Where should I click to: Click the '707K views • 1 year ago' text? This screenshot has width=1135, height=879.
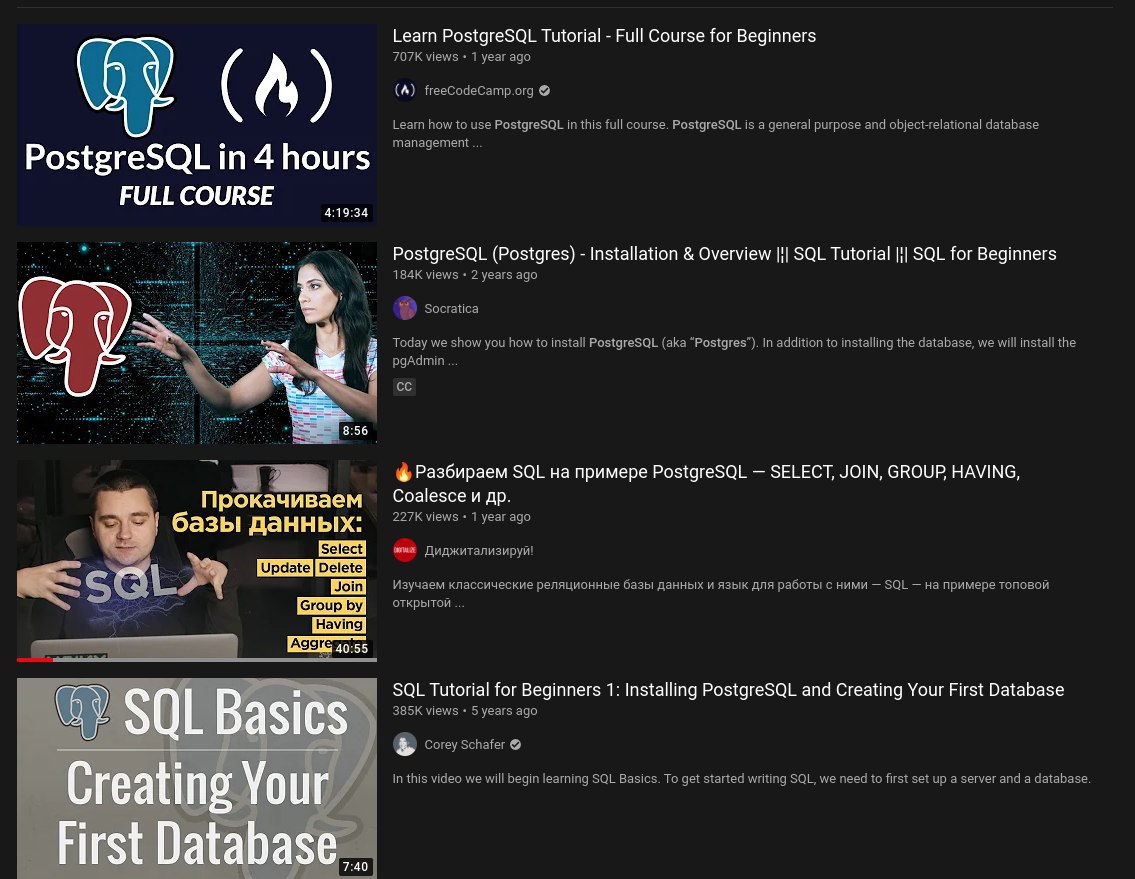click(461, 56)
